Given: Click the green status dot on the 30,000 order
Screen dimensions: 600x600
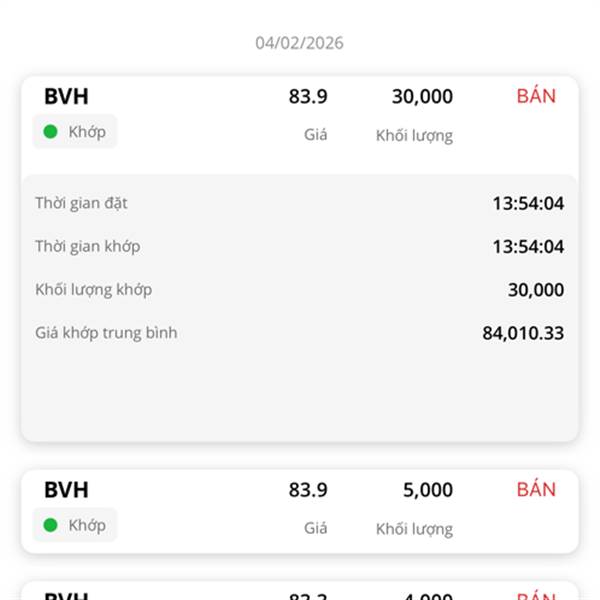Looking at the screenshot, I should click(x=50, y=131).
